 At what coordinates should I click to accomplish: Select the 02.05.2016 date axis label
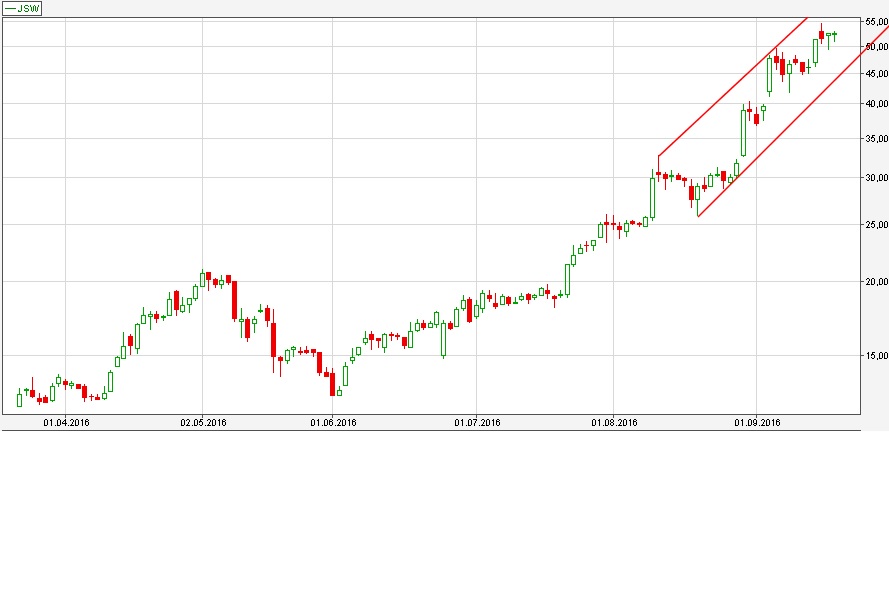(x=203, y=423)
